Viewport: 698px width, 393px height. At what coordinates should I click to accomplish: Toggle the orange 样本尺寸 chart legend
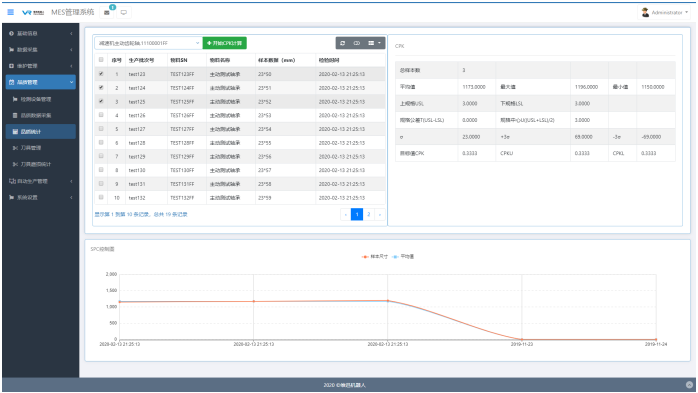[x=375, y=257]
